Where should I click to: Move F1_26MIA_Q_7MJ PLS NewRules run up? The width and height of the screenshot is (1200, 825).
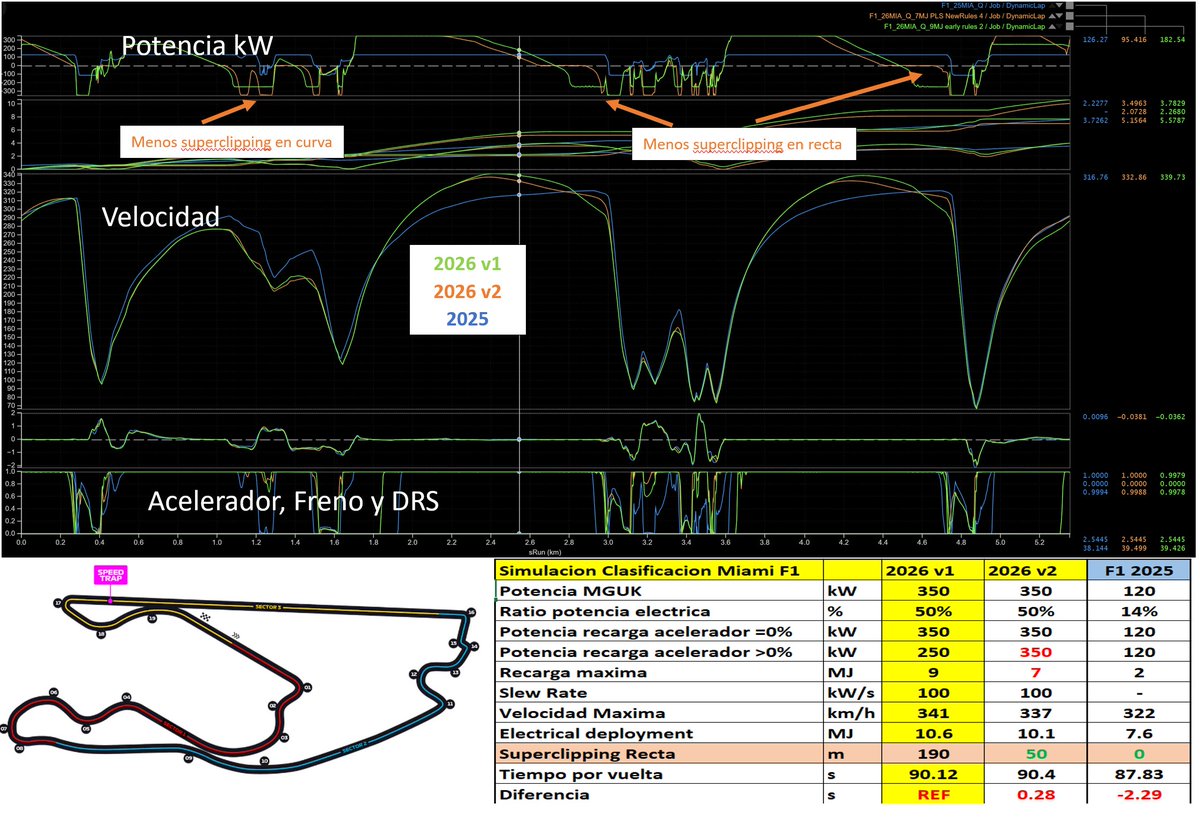[1052, 16]
